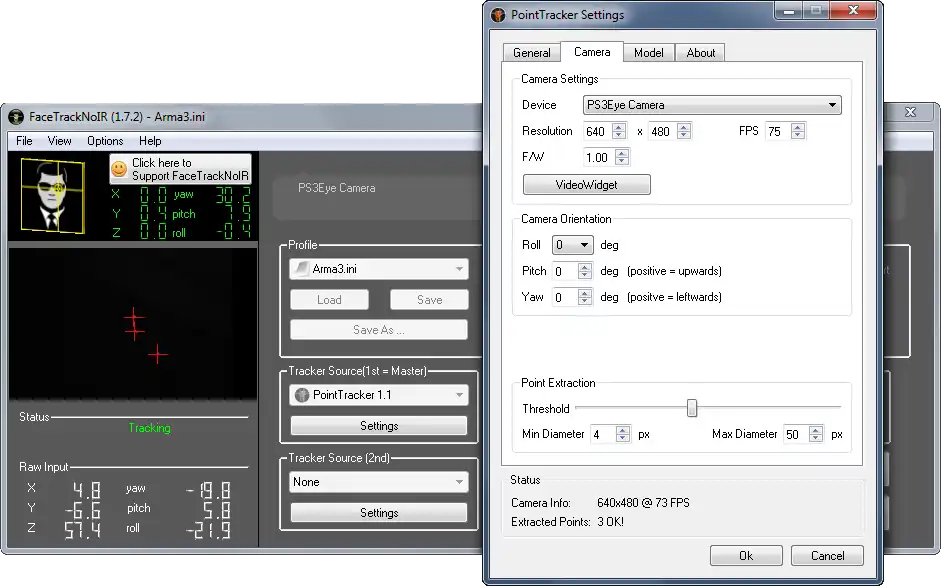Click the PS3Eye Camera label in main window
The height and width of the screenshot is (586, 941).
click(337, 188)
